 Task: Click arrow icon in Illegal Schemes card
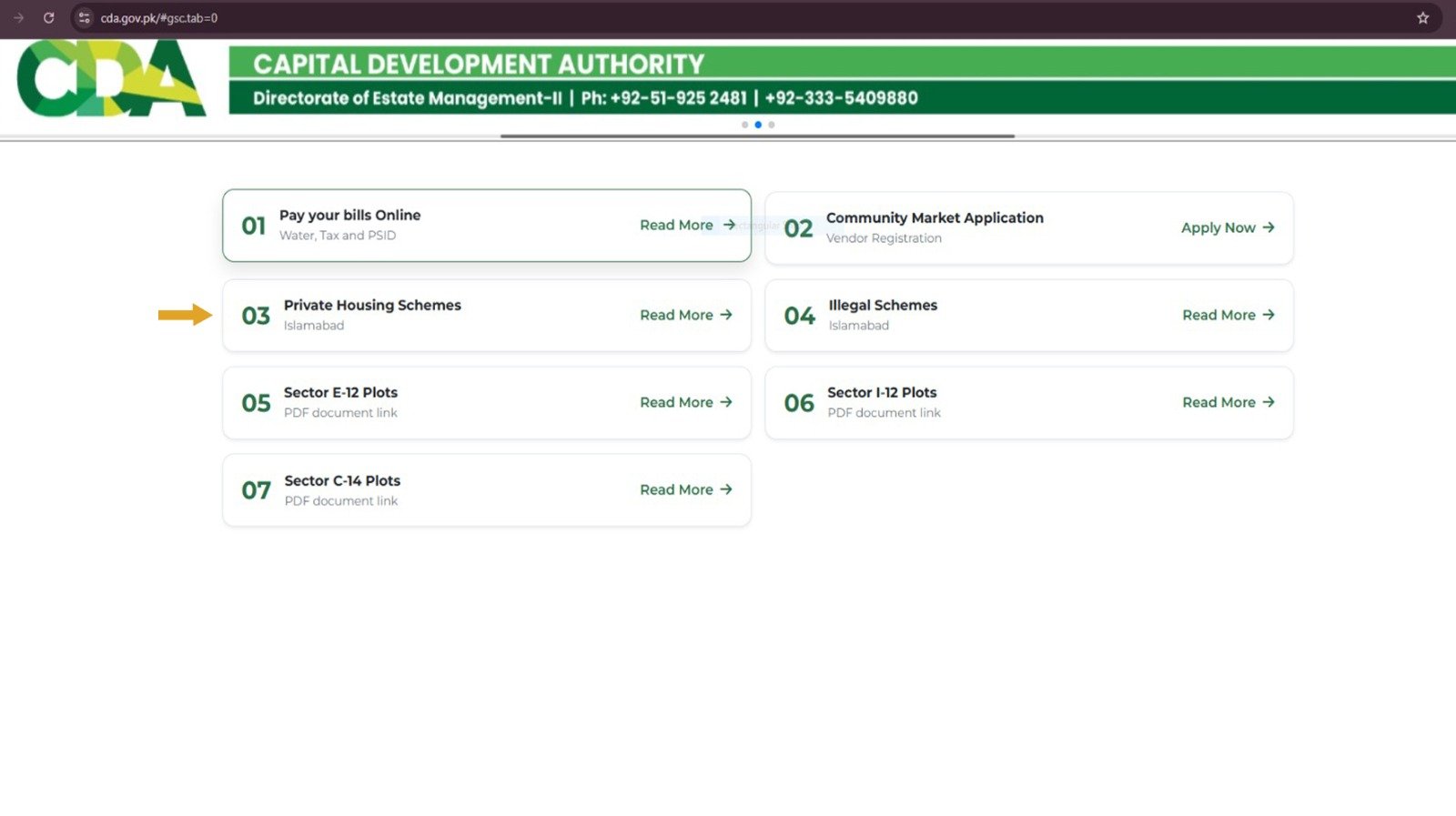[1269, 315]
